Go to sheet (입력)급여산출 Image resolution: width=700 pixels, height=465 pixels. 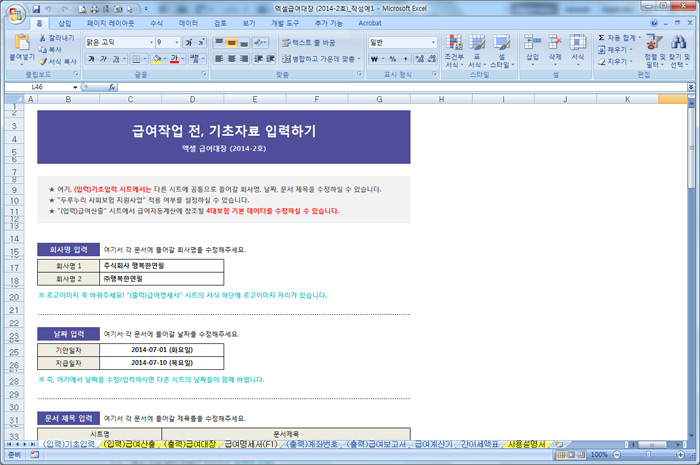[x=129, y=444]
